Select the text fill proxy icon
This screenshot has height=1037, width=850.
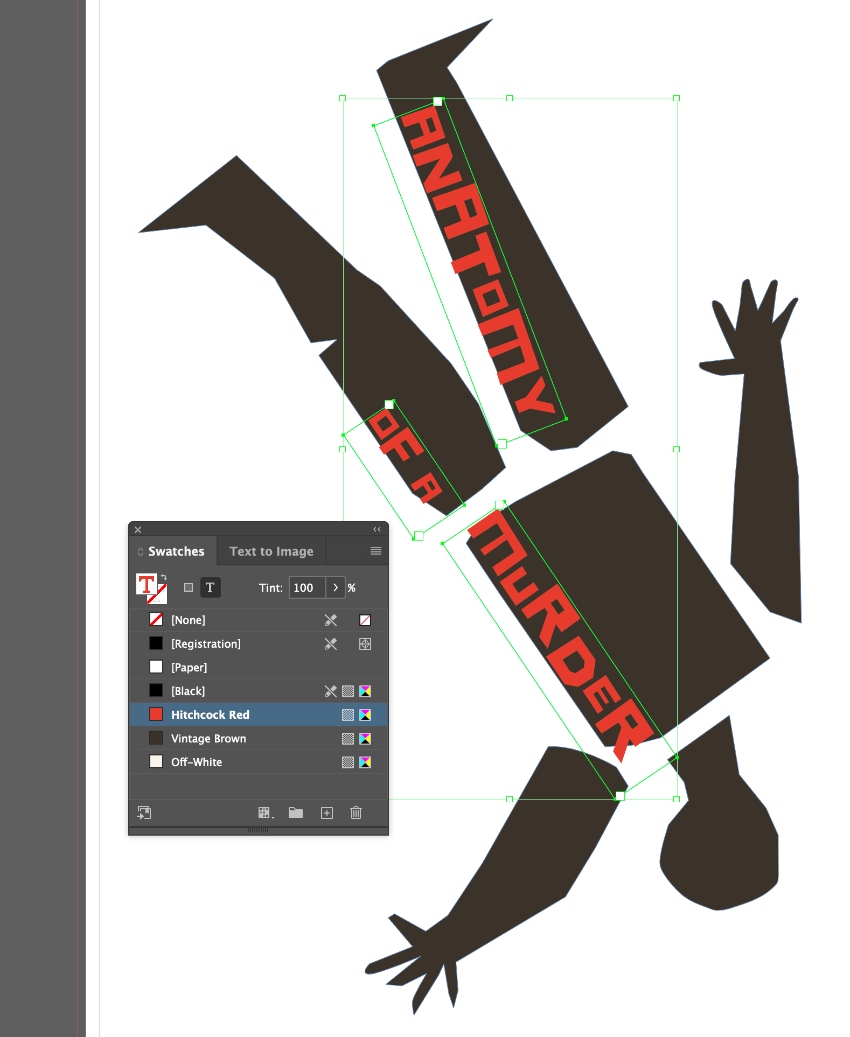[x=146, y=585]
